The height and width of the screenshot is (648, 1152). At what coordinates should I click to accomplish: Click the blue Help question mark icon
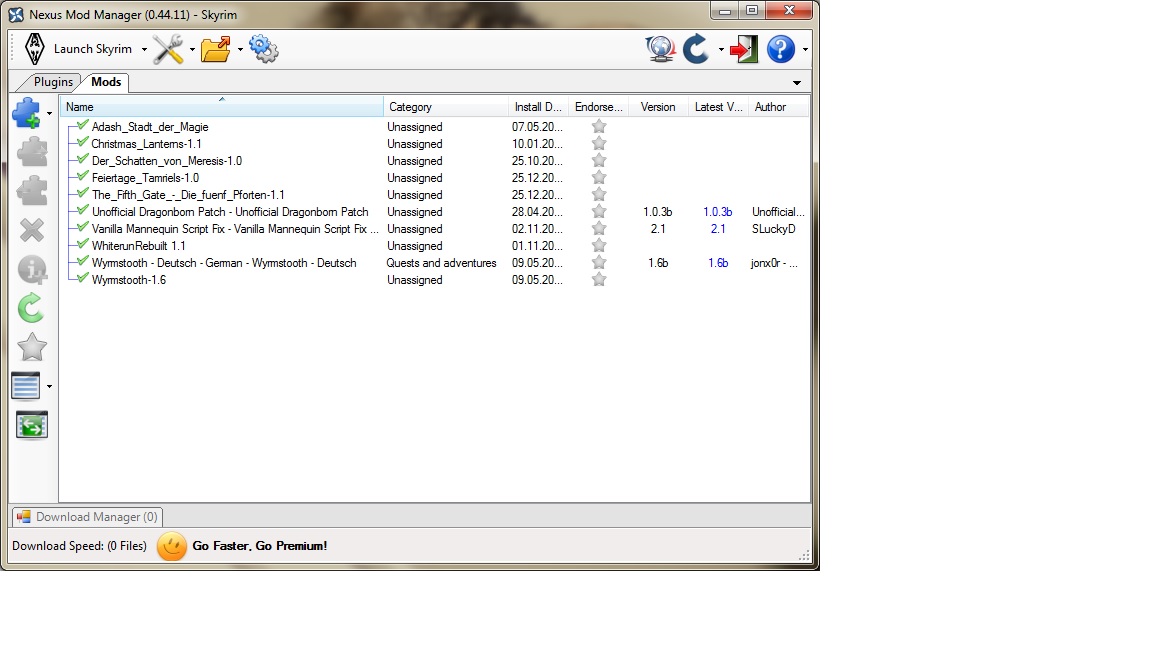point(780,49)
